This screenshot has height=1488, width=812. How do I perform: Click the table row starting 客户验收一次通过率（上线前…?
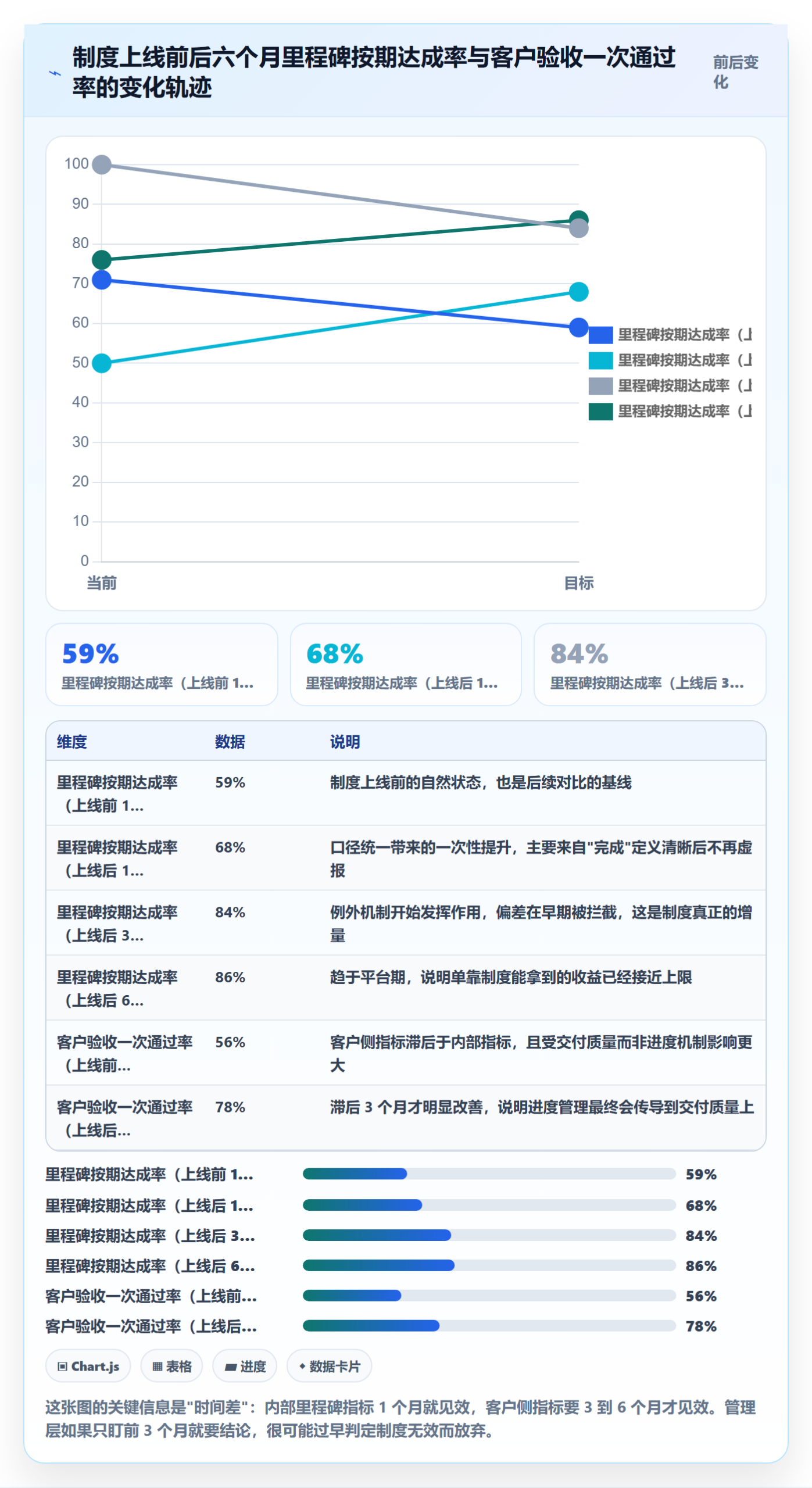point(406,1053)
